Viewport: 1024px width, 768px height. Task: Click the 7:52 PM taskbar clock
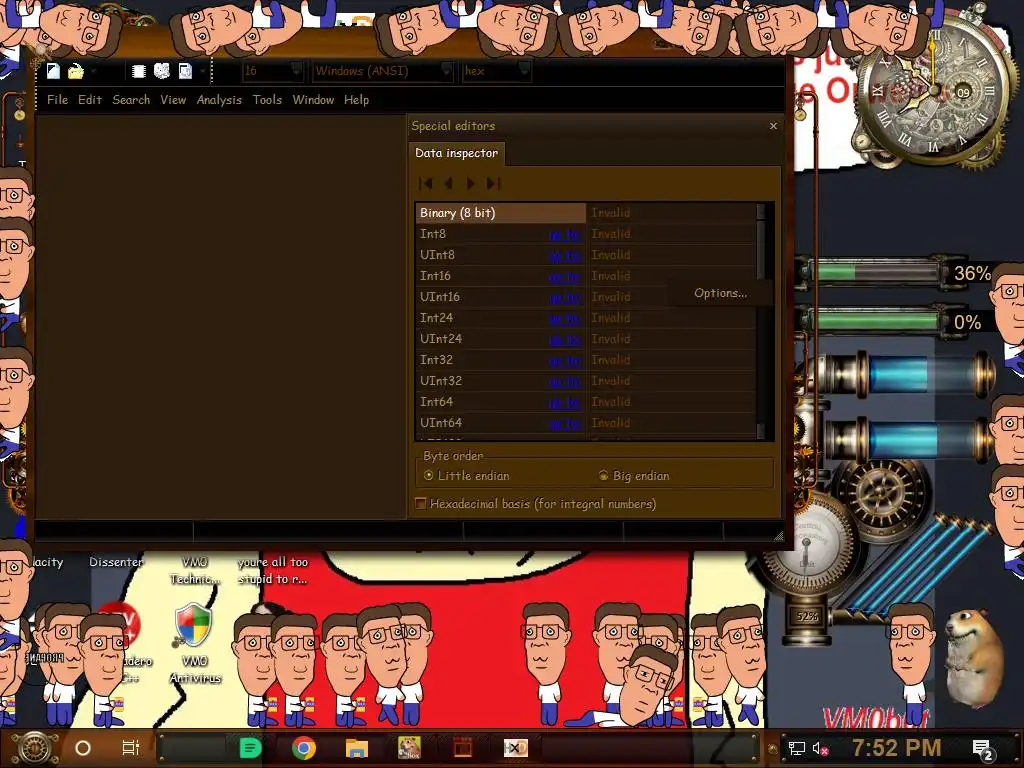[x=896, y=748]
